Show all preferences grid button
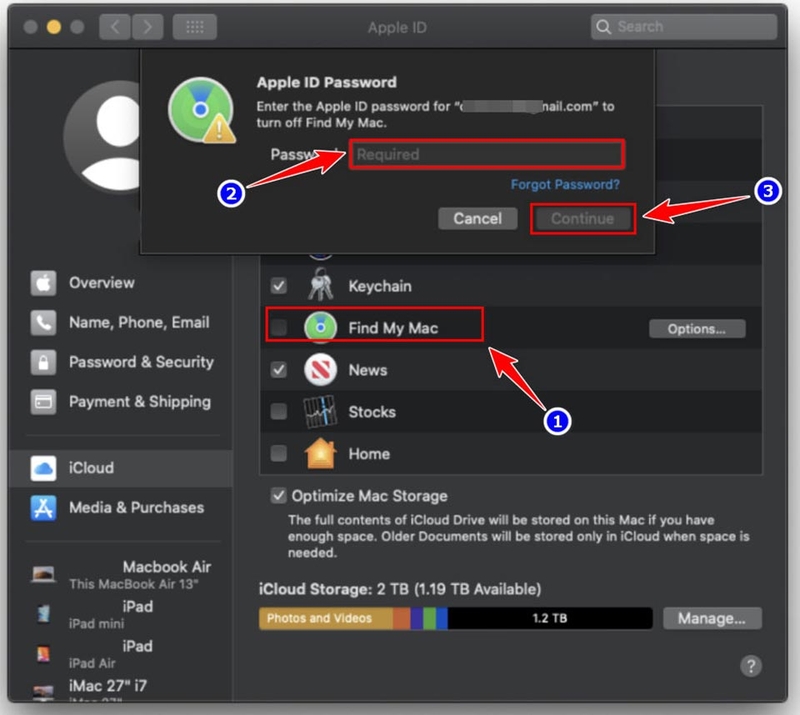Viewport: 800px width, 715px height. pyautogui.click(x=194, y=27)
